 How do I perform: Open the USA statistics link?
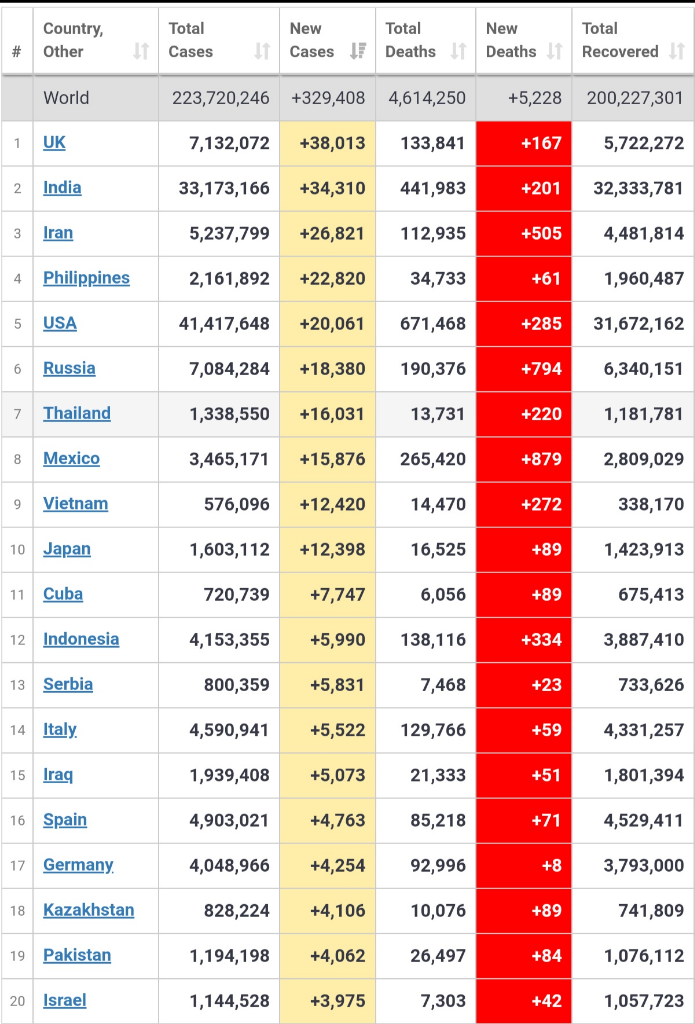point(60,323)
